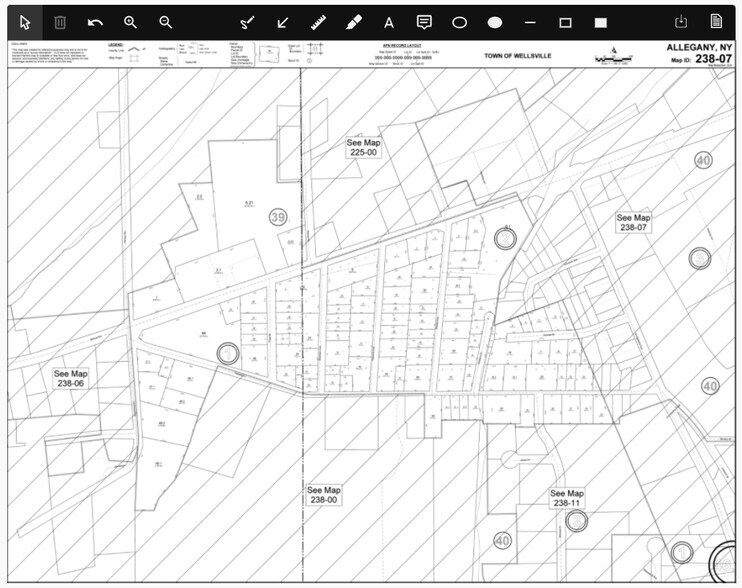The width and height of the screenshot is (742, 588).
Task: Click 'See Map 238-00' label
Action: click(x=324, y=495)
